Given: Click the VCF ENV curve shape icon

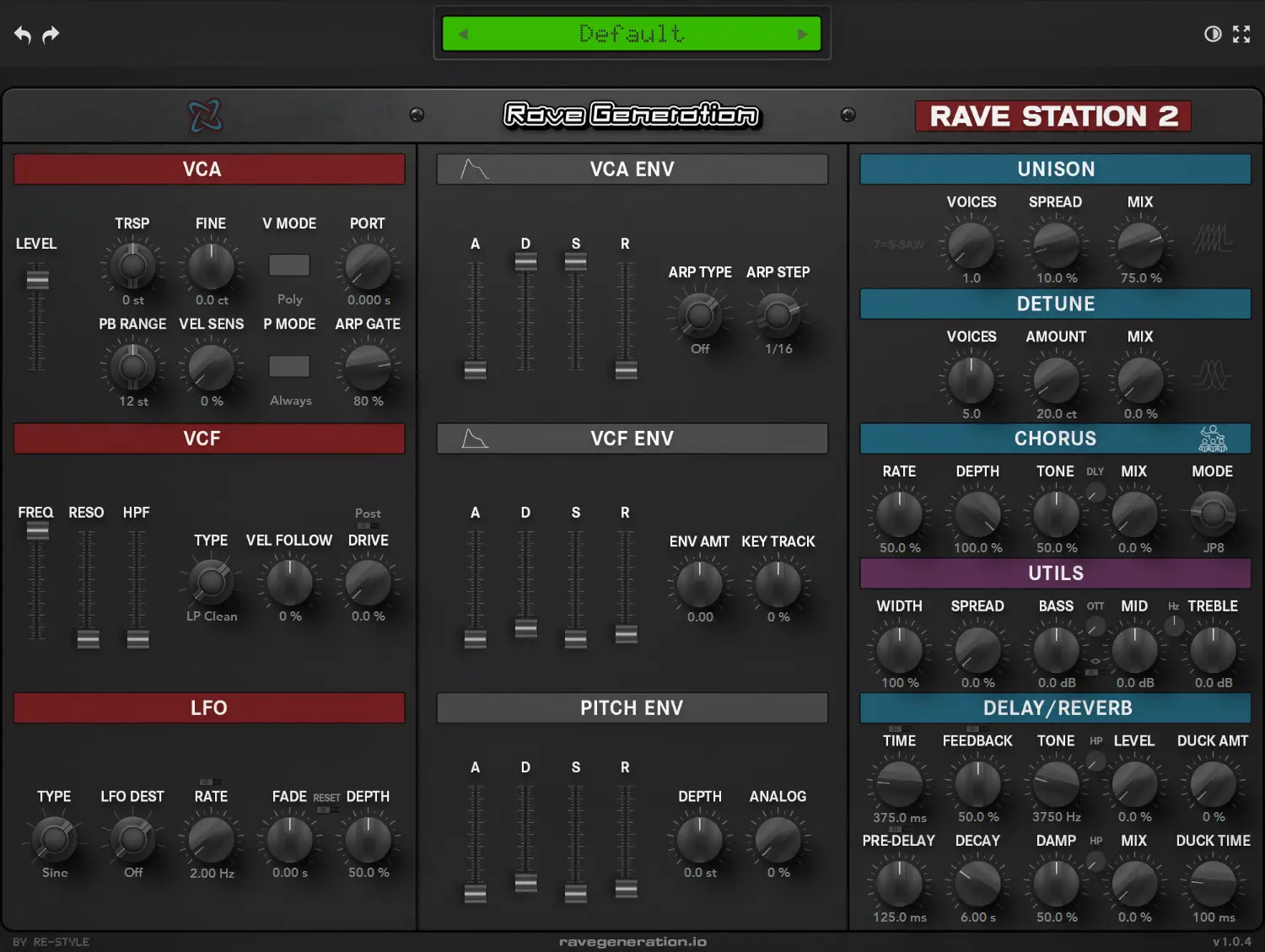Looking at the screenshot, I should [x=475, y=438].
